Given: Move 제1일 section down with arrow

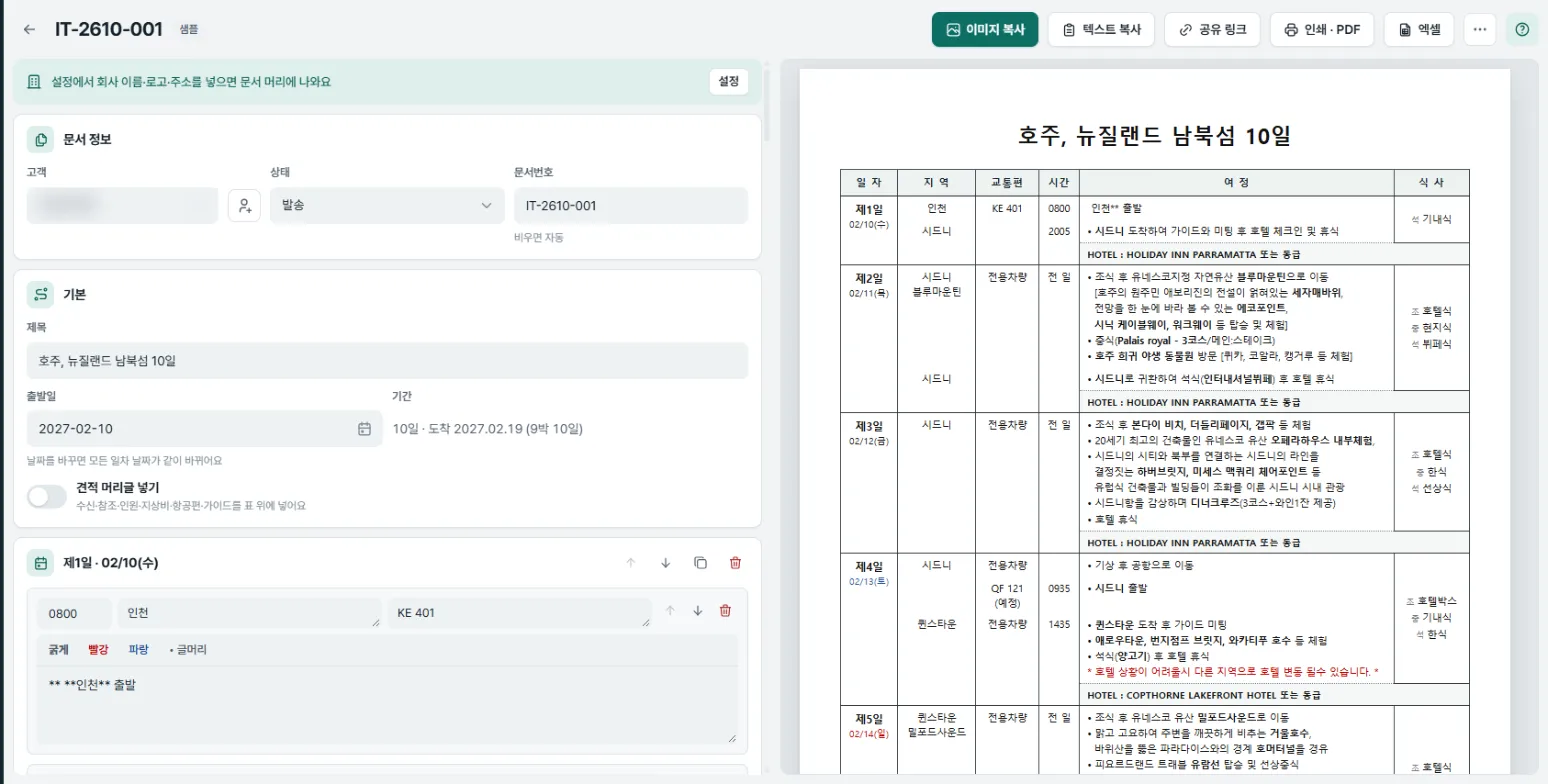Looking at the screenshot, I should [665, 563].
